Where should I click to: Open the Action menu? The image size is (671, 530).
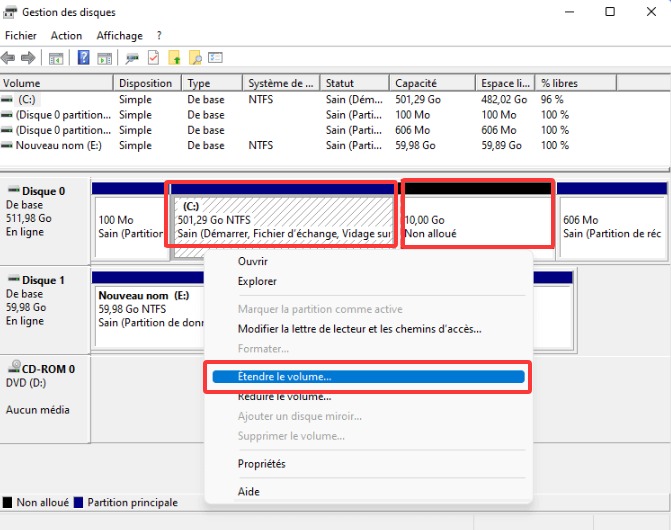66,36
